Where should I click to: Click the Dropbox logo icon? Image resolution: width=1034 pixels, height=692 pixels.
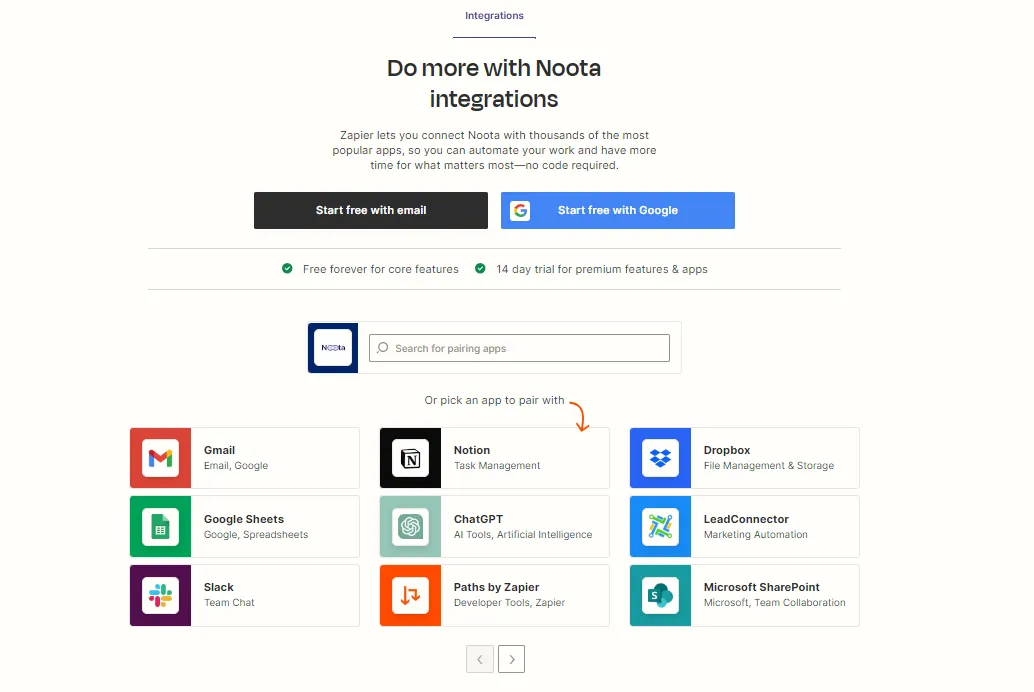pyautogui.click(x=660, y=458)
